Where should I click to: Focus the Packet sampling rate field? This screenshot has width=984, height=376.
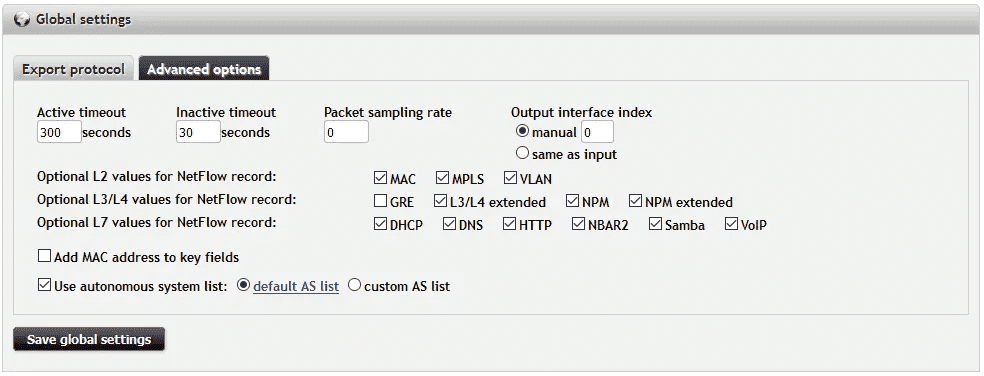click(346, 132)
